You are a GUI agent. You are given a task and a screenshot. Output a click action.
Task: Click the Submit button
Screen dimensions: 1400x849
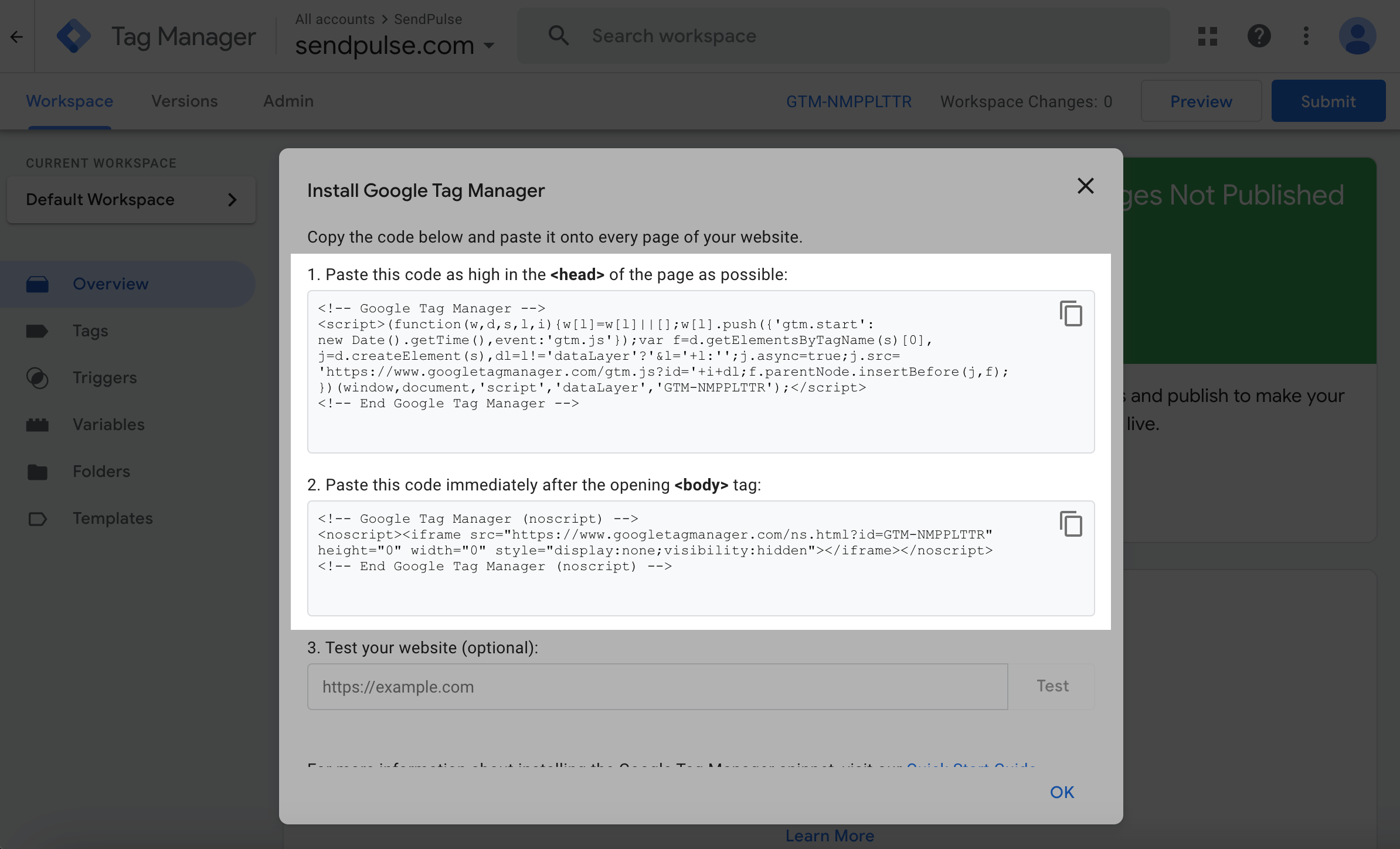(x=1328, y=101)
